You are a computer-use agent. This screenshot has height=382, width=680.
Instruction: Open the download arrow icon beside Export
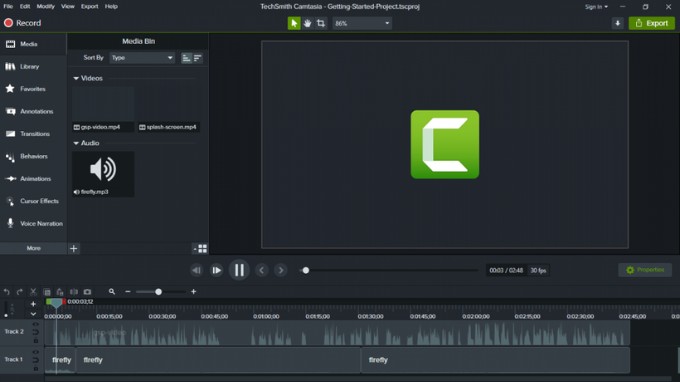pyautogui.click(x=618, y=23)
